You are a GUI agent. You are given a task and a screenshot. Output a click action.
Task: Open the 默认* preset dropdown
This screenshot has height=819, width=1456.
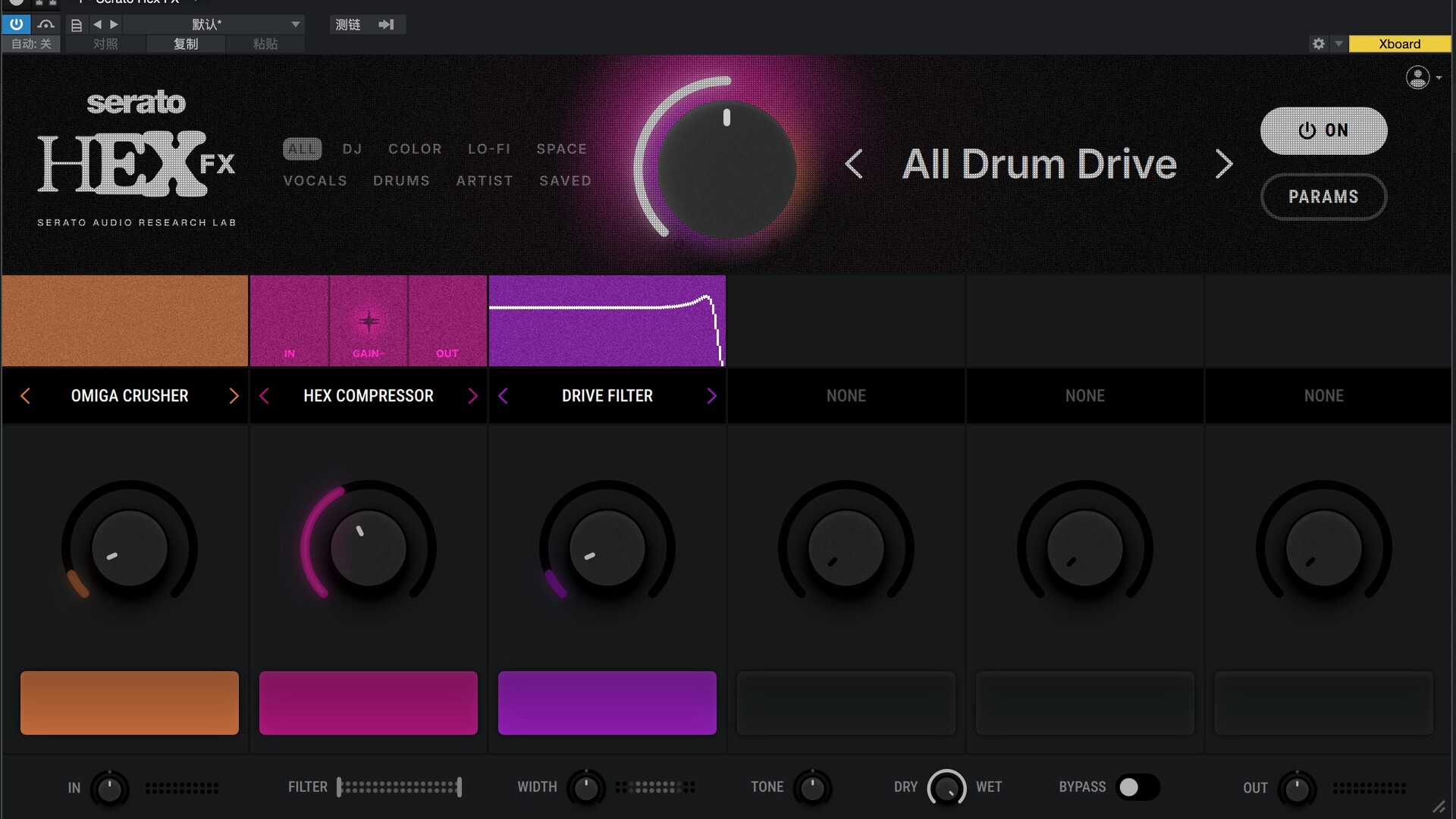(214, 25)
